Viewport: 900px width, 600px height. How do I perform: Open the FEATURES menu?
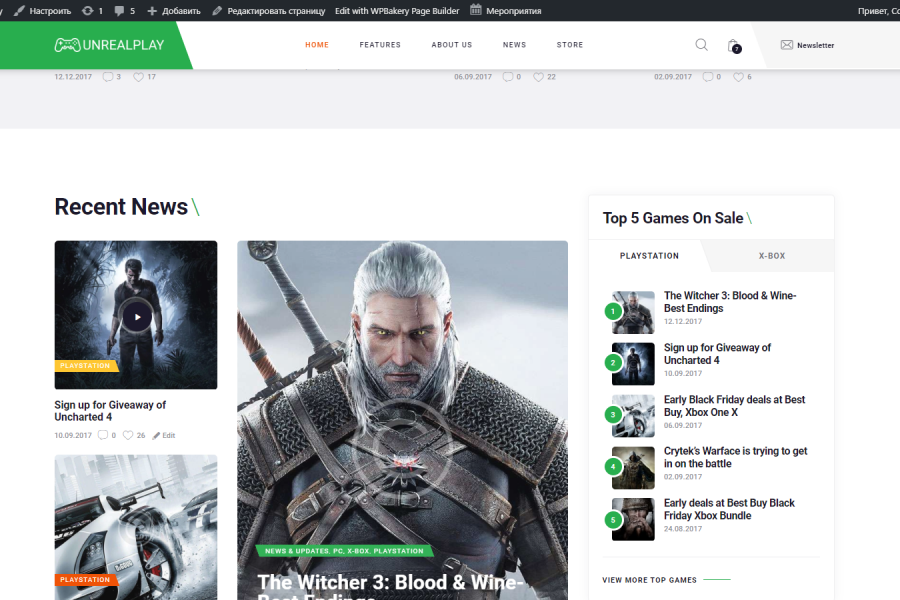380,45
